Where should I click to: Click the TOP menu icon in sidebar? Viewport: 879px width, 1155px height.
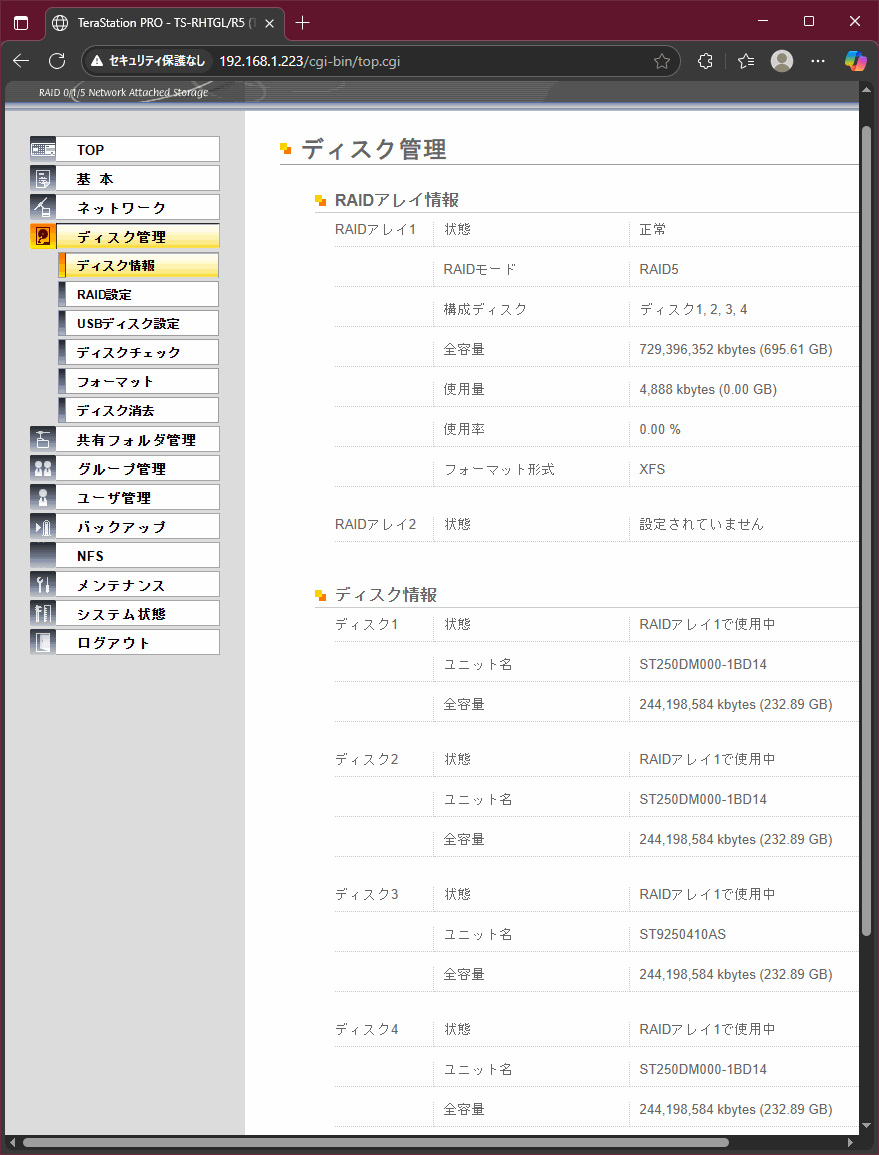43,149
